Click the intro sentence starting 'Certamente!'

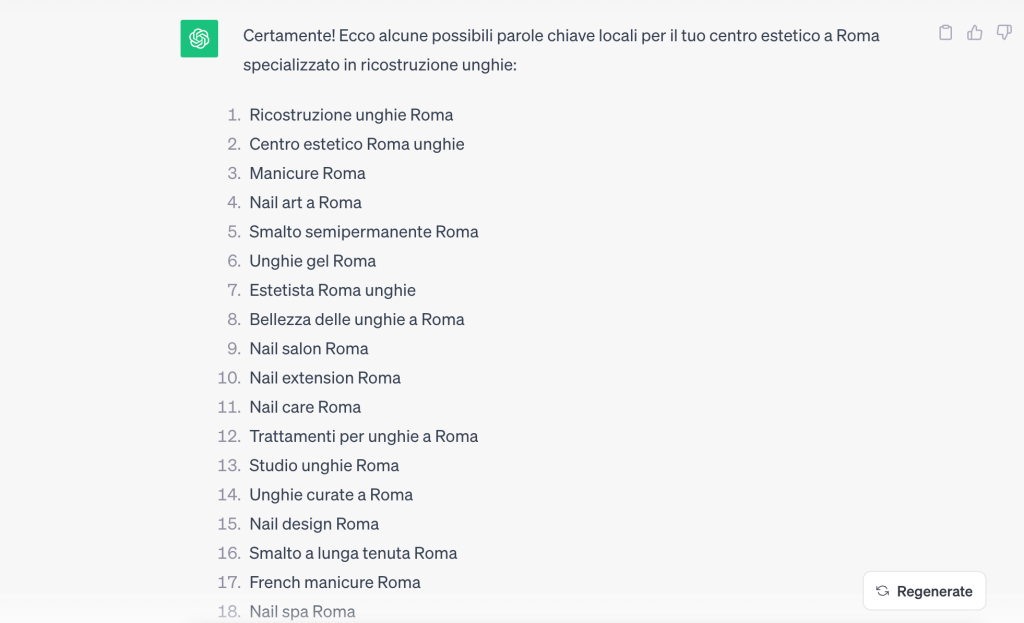coord(561,50)
